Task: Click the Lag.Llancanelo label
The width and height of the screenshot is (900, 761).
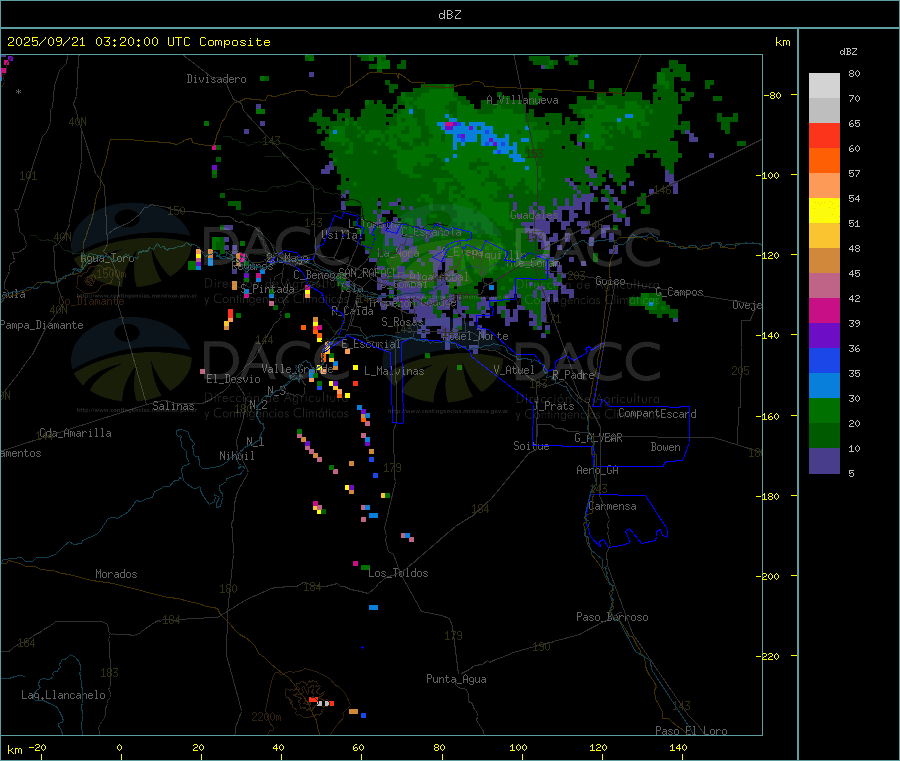Action: point(64,695)
